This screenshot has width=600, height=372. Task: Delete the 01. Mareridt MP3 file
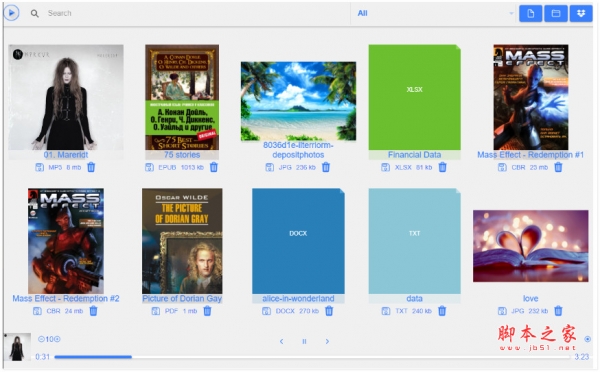coord(91,167)
